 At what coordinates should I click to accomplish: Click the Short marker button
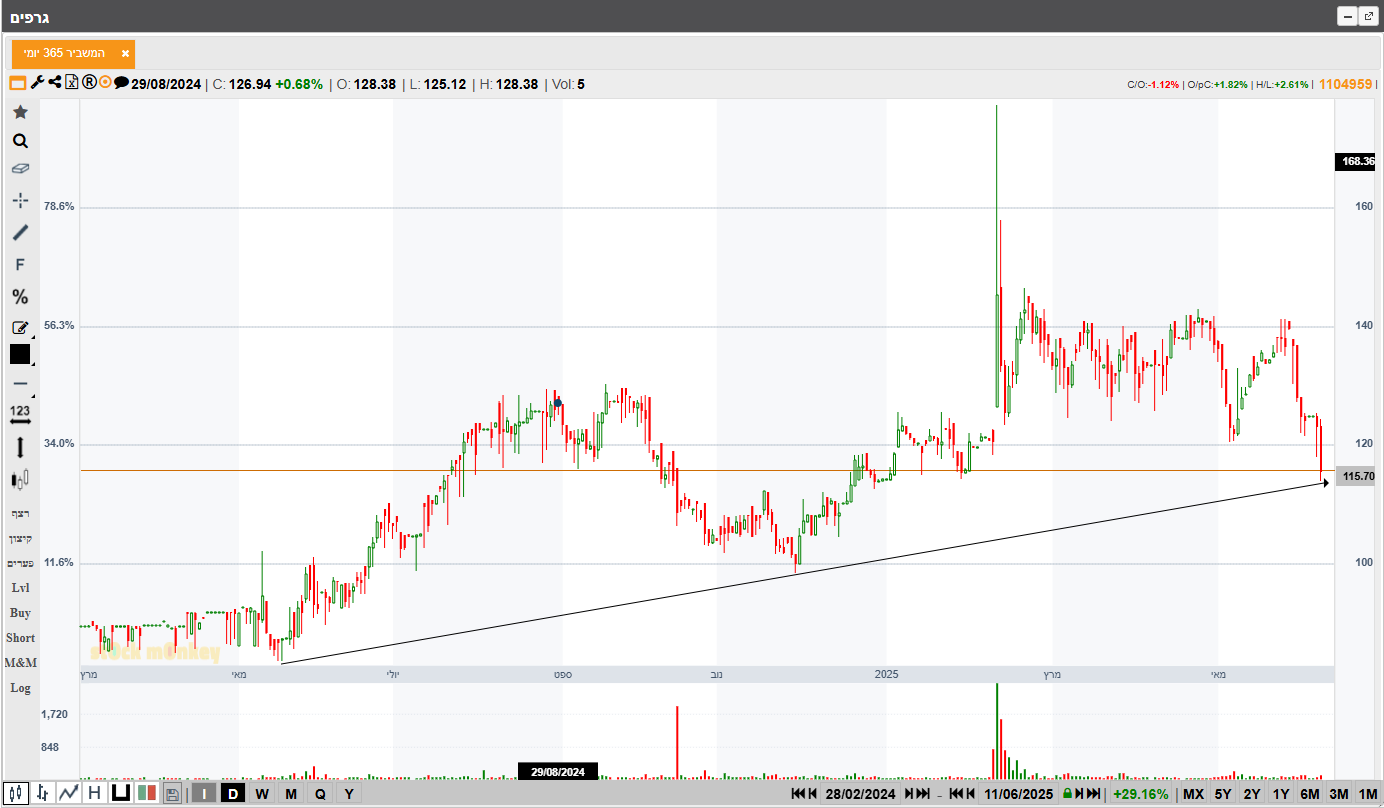pos(20,638)
